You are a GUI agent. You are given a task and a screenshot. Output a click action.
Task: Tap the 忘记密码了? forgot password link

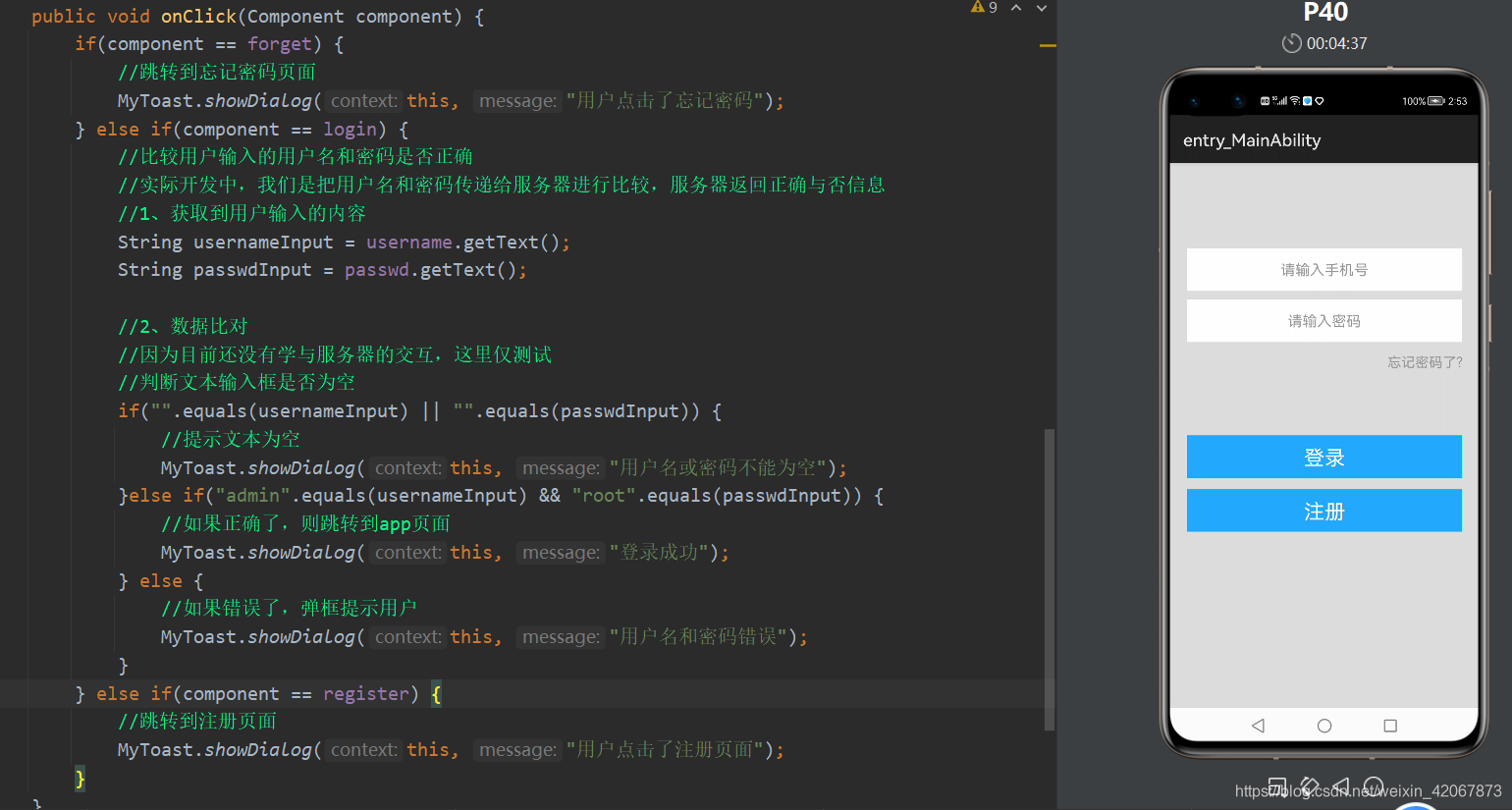pos(1425,362)
